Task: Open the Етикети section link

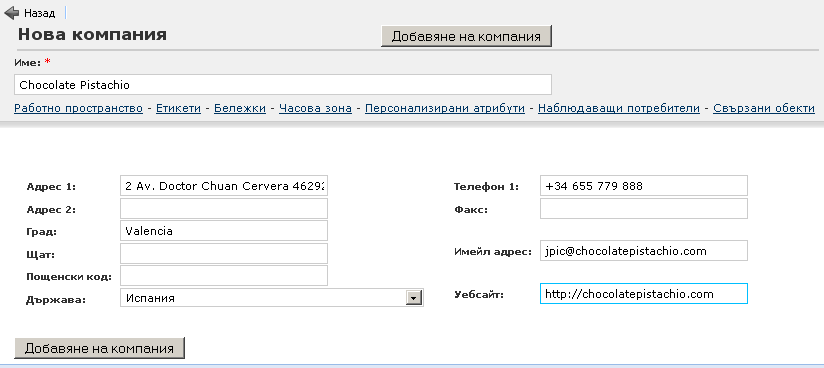Action: [x=178, y=108]
